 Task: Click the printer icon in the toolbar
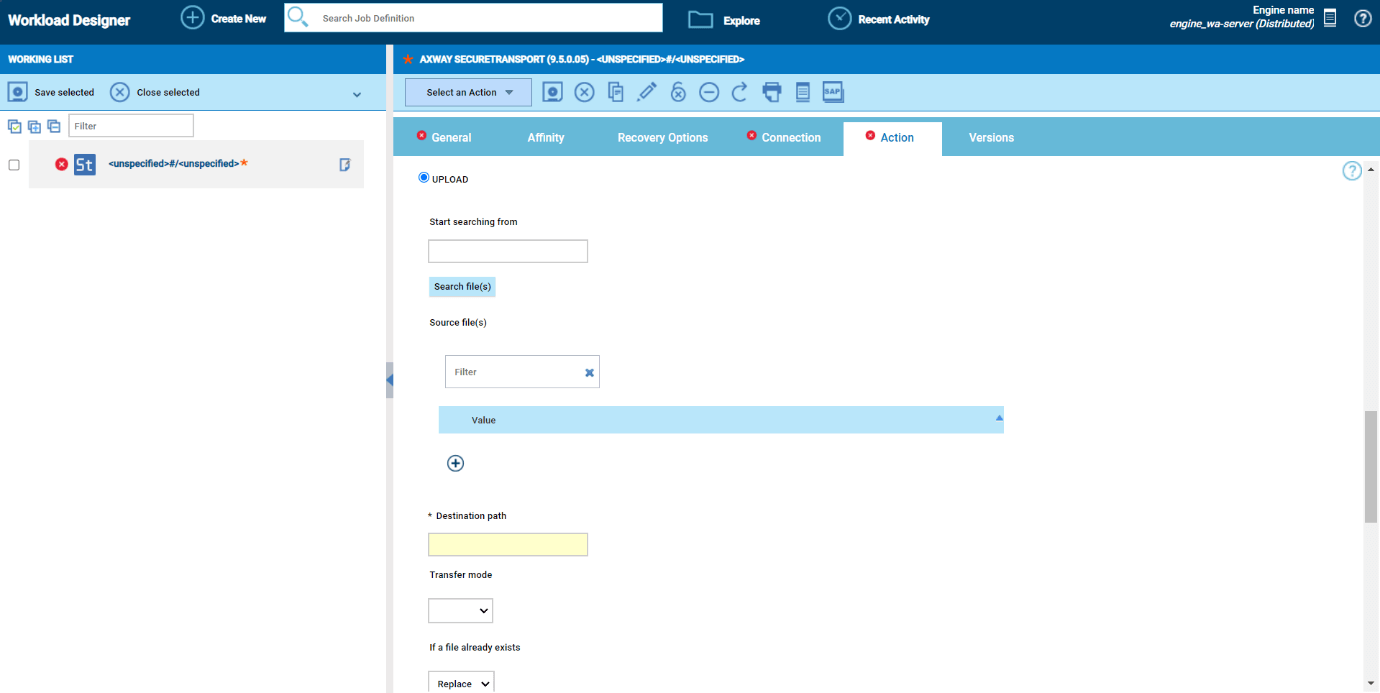[771, 92]
